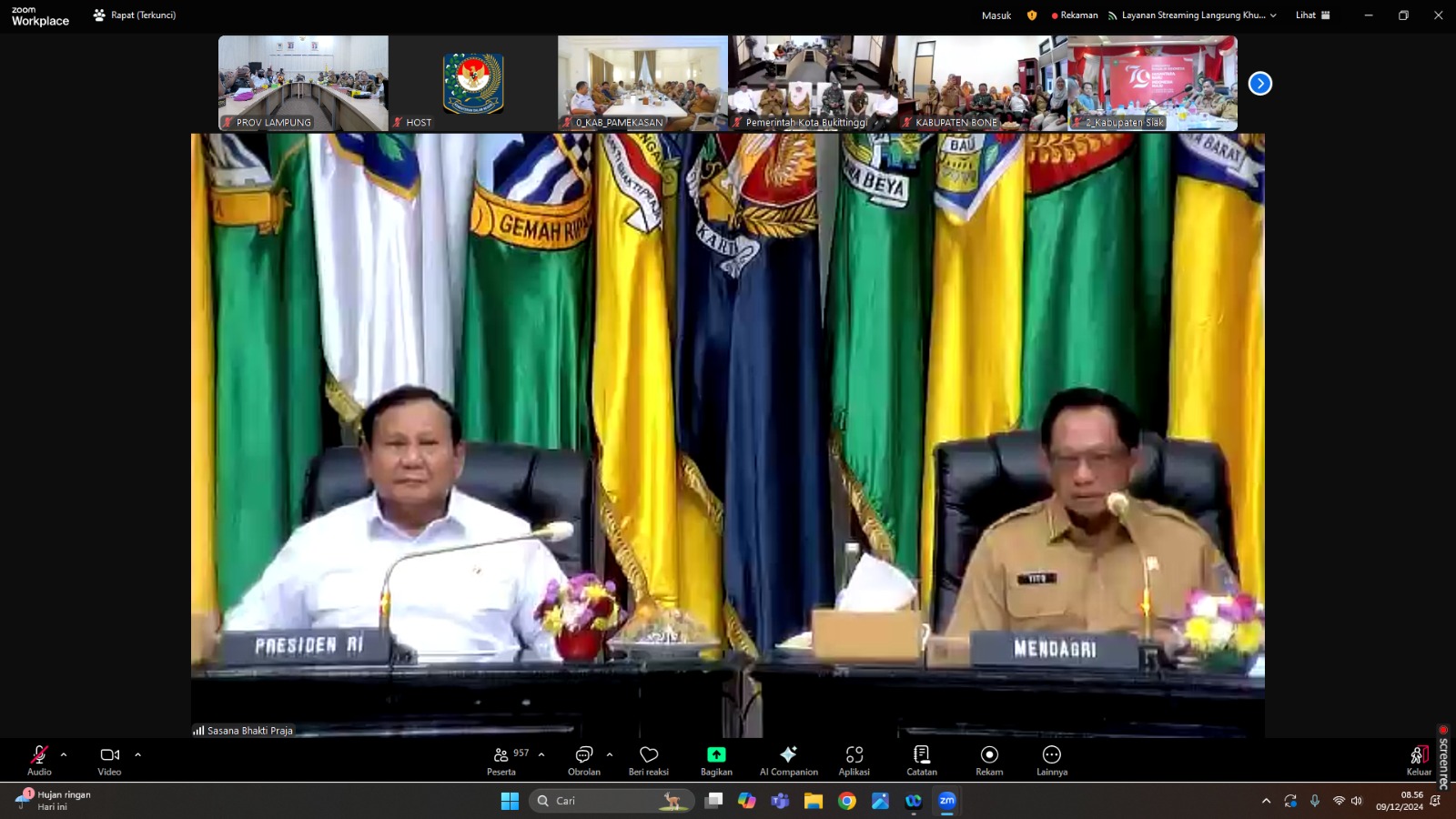1456x819 pixels.
Task: Open AI Companion
Action: [788, 761]
